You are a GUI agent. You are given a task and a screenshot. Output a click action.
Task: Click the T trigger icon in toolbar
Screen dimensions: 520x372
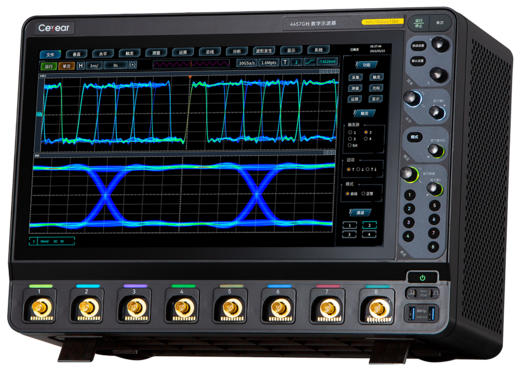click(x=285, y=62)
